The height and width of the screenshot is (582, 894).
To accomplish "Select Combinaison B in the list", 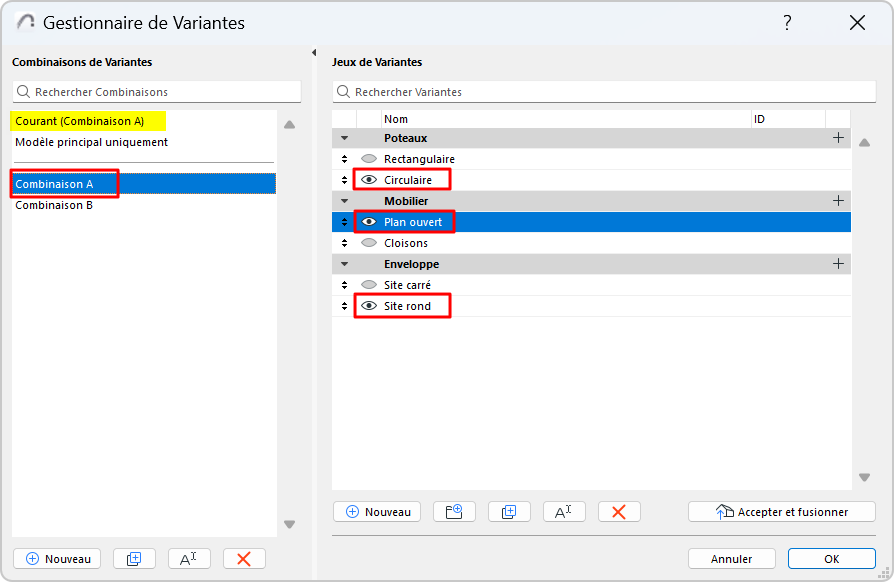I will coord(54,206).
